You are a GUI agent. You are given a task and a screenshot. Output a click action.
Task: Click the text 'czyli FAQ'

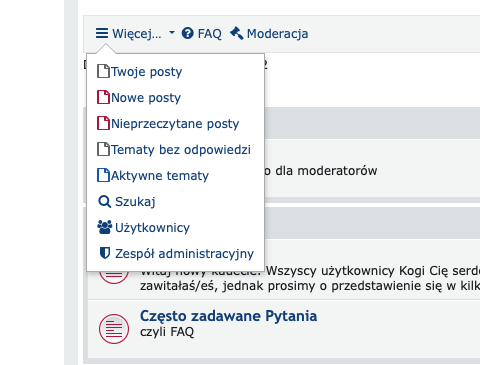pos(167,332)
